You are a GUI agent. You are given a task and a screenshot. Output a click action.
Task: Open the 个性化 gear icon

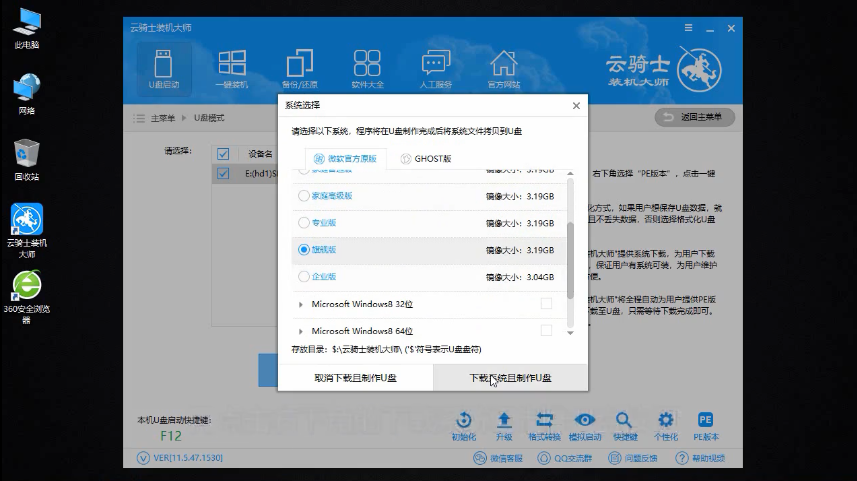(x=666, y=426)
